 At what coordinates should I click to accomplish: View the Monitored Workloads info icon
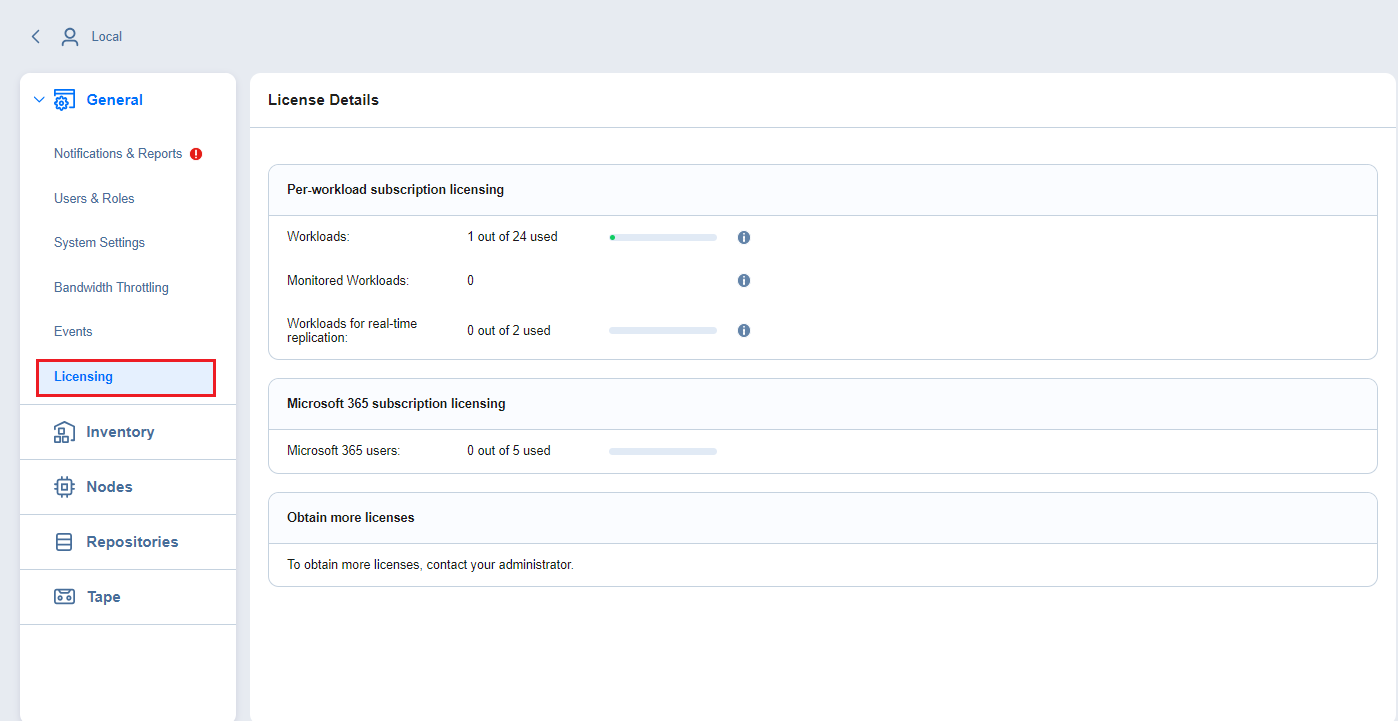pos(743,280)
